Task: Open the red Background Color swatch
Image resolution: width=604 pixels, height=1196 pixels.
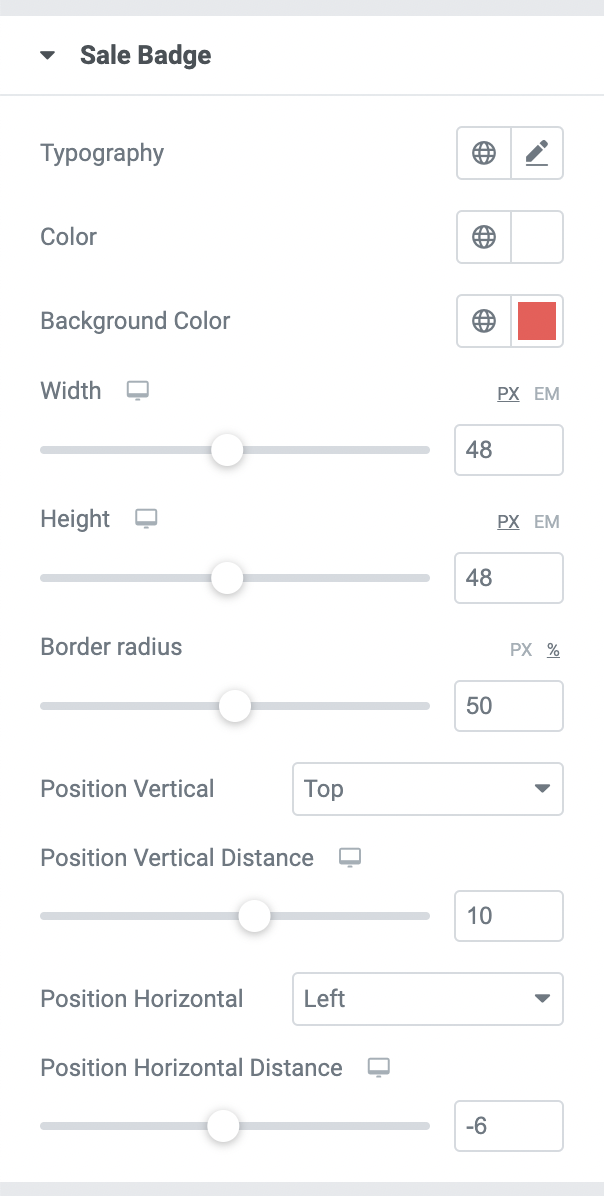Action: (537, 321)
